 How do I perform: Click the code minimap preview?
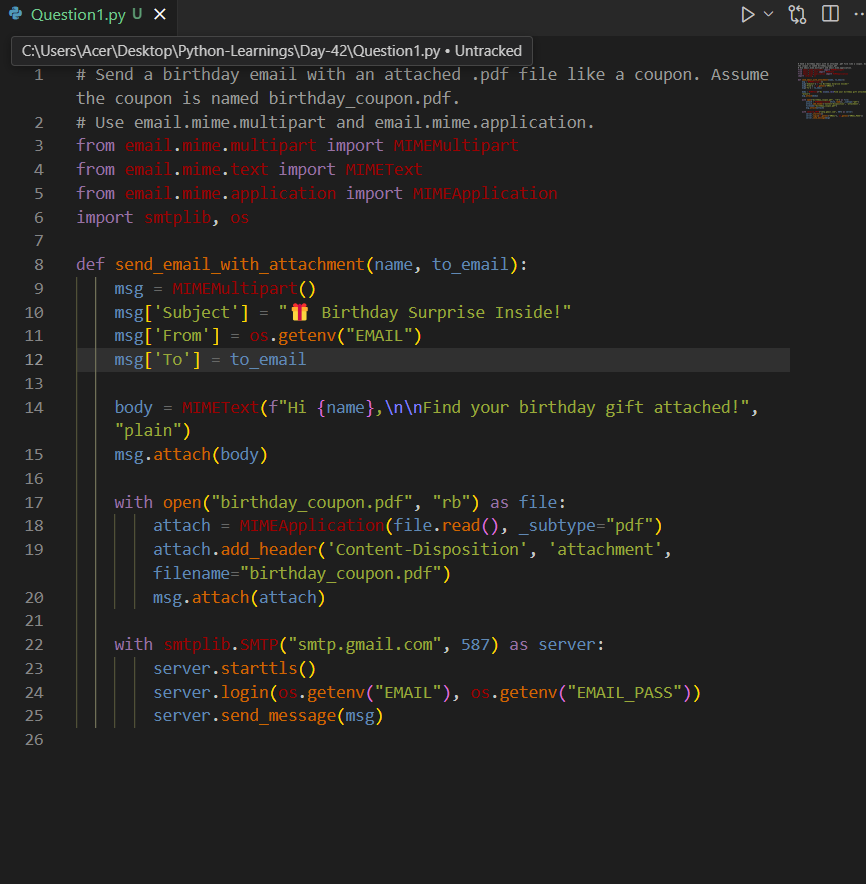832,90
